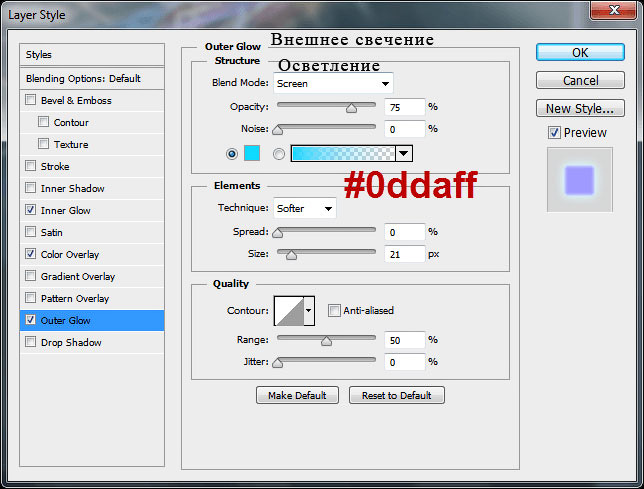Check the Gradient Overlay checkbox
The image size is (644, 489).
(x=30, y=276)
